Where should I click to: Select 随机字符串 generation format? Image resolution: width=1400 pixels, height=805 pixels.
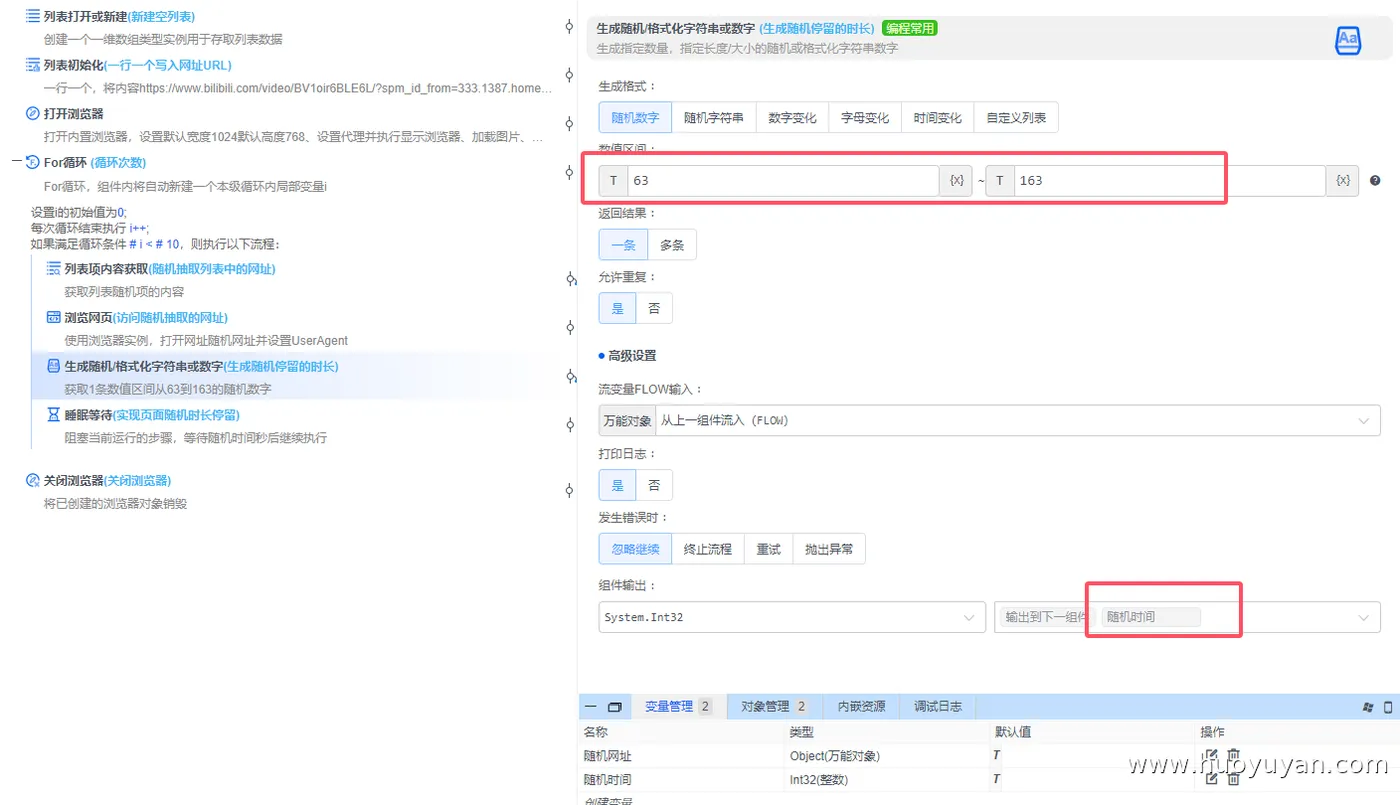[714, 117]
